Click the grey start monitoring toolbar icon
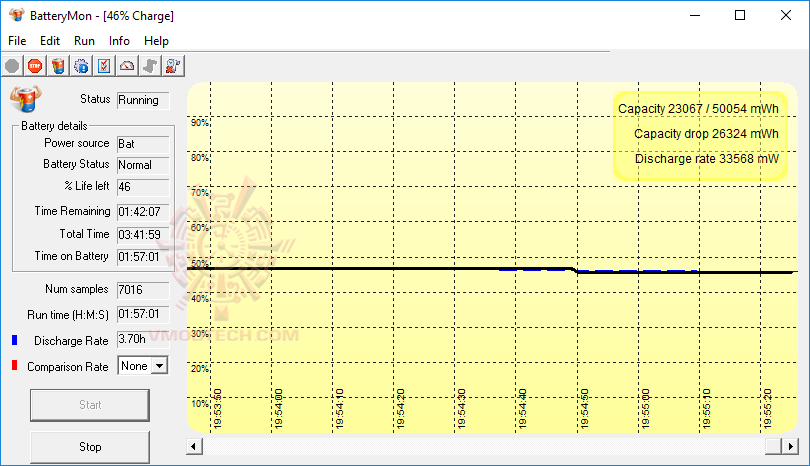Image resolution: width=810 pixels, height=466 pixels. [x=12, y=66]
